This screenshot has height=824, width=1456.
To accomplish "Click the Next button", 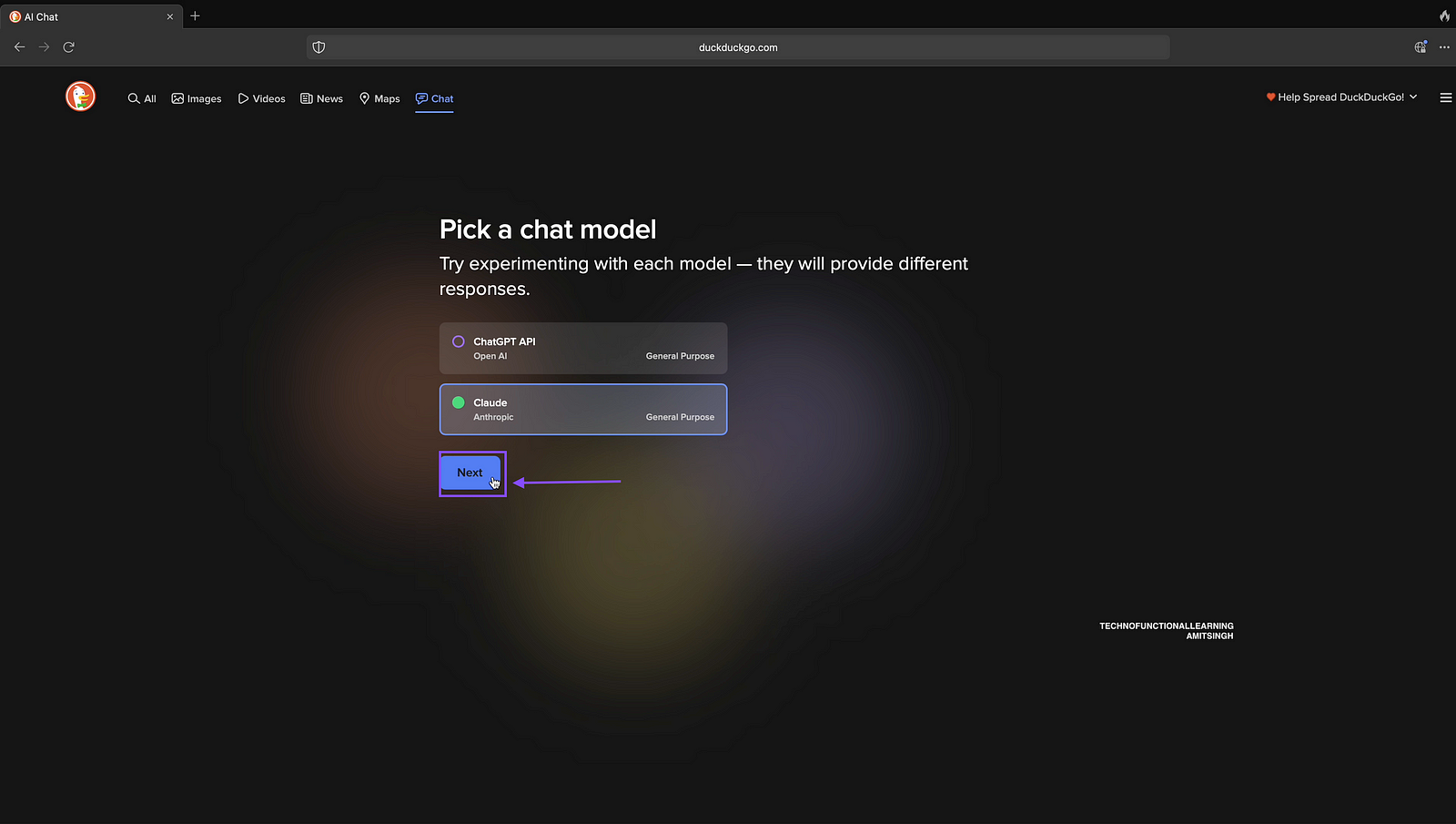I will (470, 473).
